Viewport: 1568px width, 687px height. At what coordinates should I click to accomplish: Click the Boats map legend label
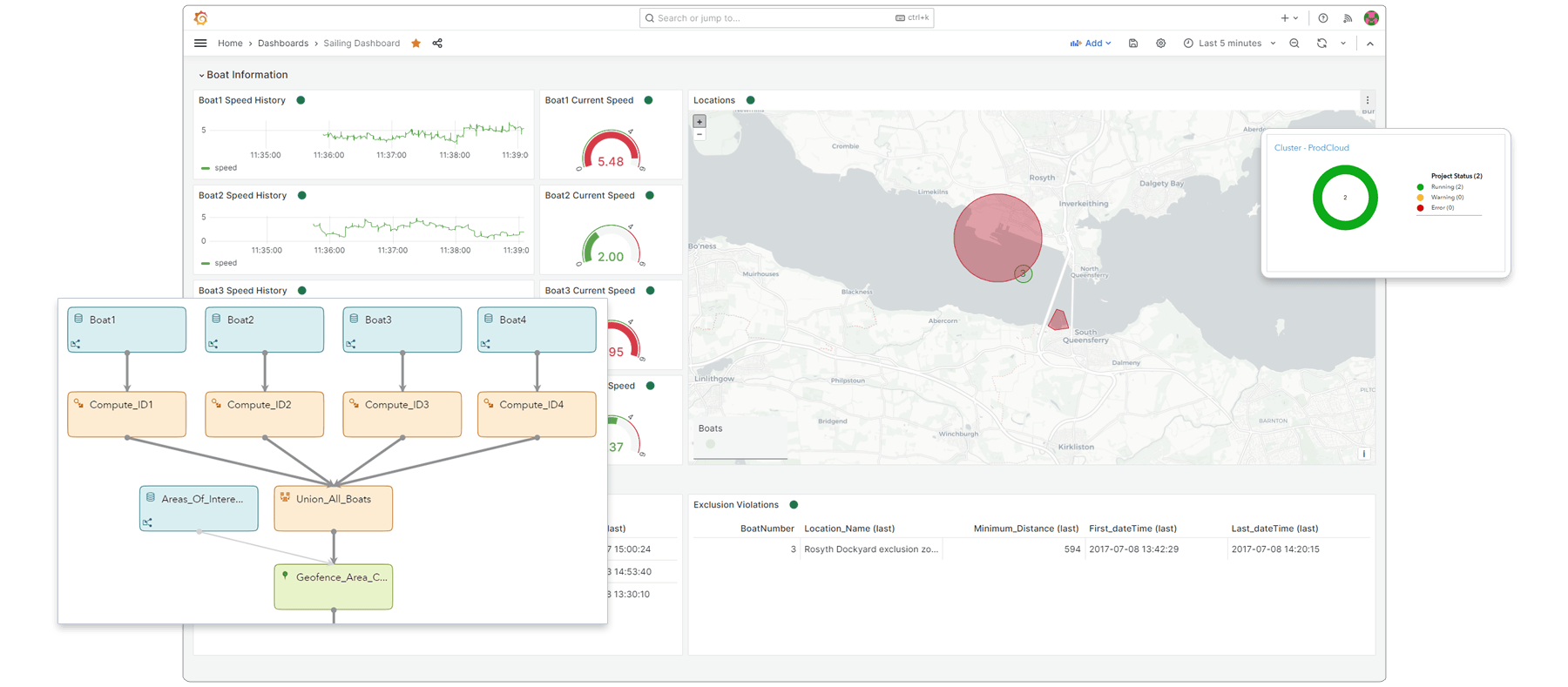710,428
